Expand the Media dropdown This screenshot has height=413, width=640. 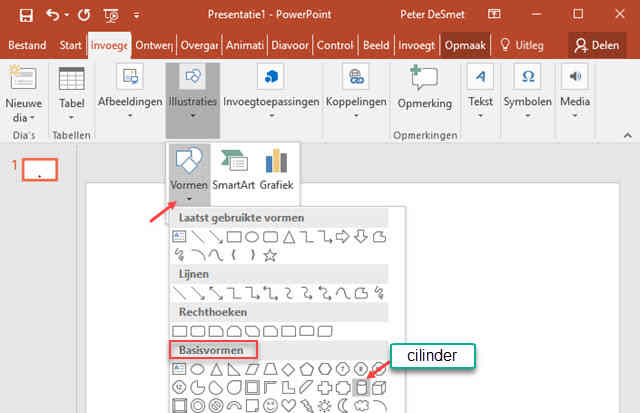(575, 116)
